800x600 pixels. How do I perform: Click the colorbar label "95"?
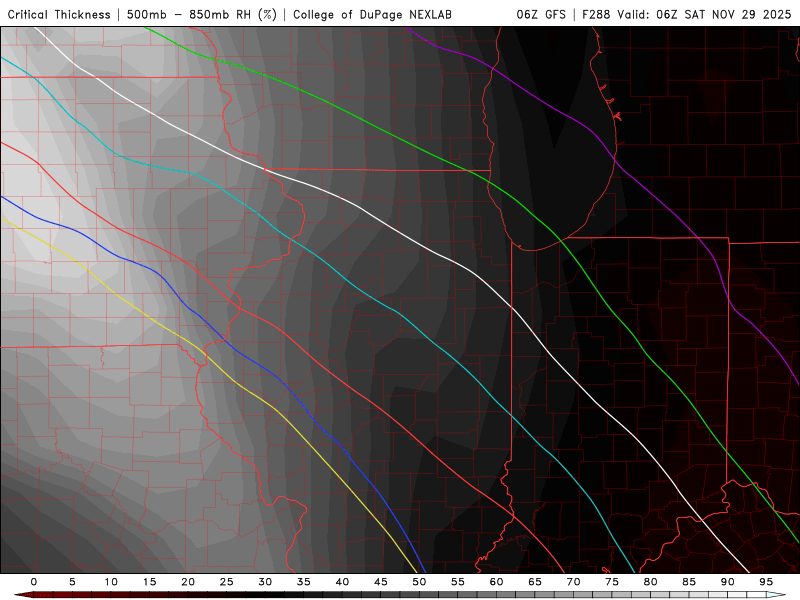coord(766,582)
